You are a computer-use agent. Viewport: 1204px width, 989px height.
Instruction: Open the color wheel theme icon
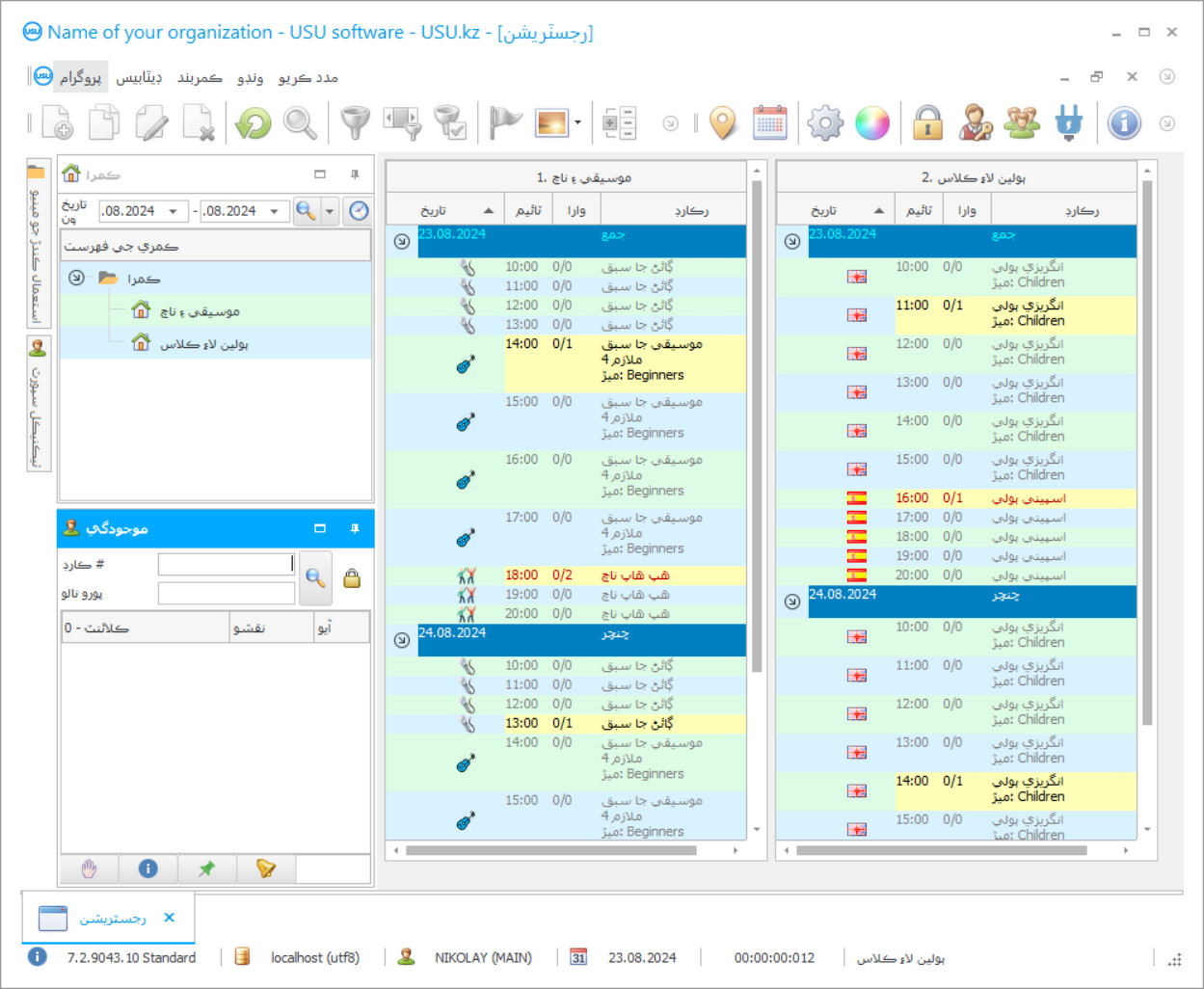pyautogui.click(x=872, y=123)
